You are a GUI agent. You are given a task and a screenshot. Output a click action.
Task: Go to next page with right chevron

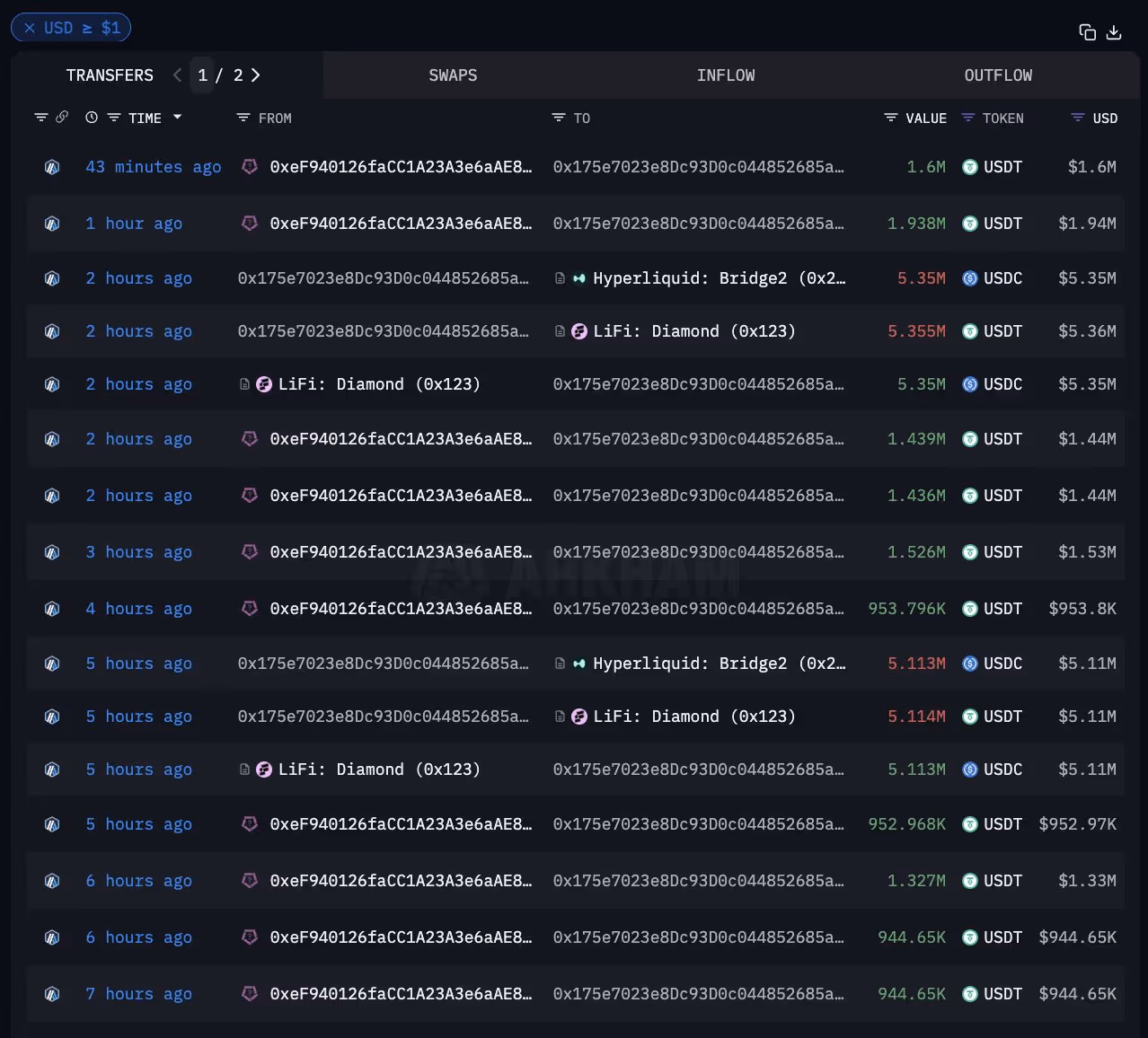(x=256, y=75)
